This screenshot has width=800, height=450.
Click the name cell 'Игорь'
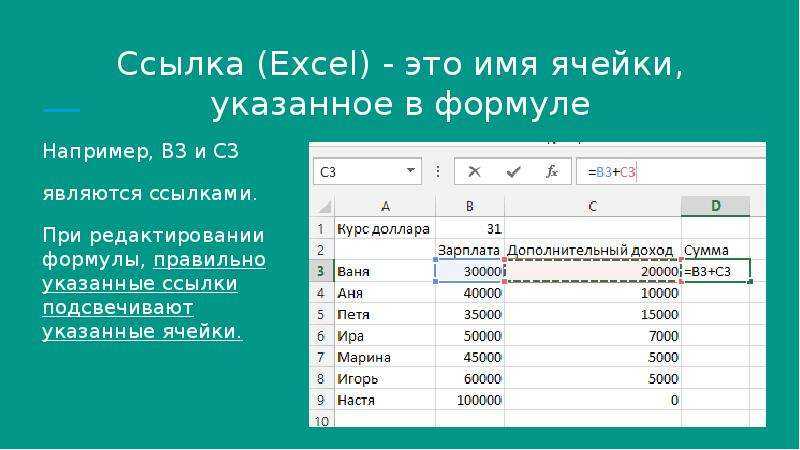point(385,379)
